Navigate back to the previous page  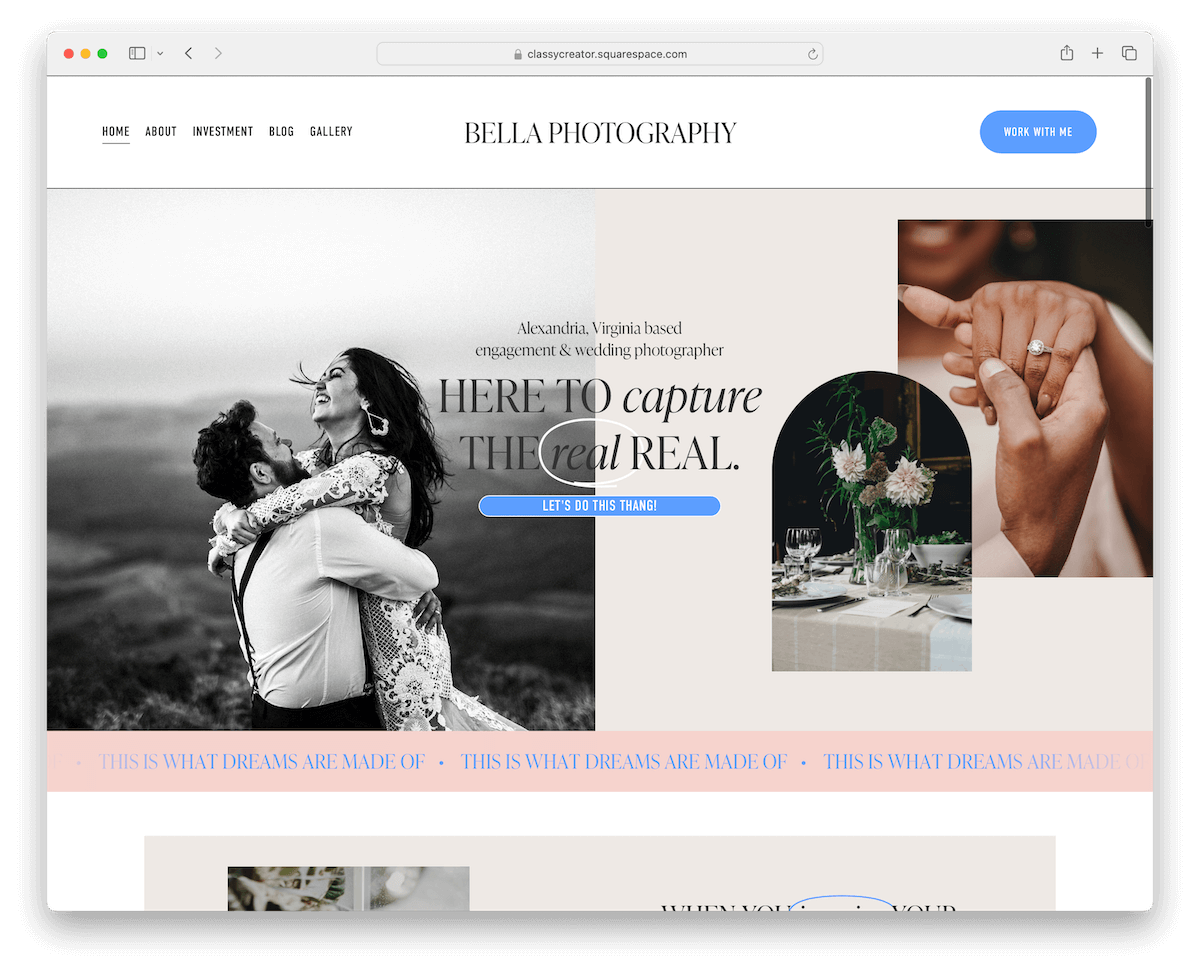[188, 52]
